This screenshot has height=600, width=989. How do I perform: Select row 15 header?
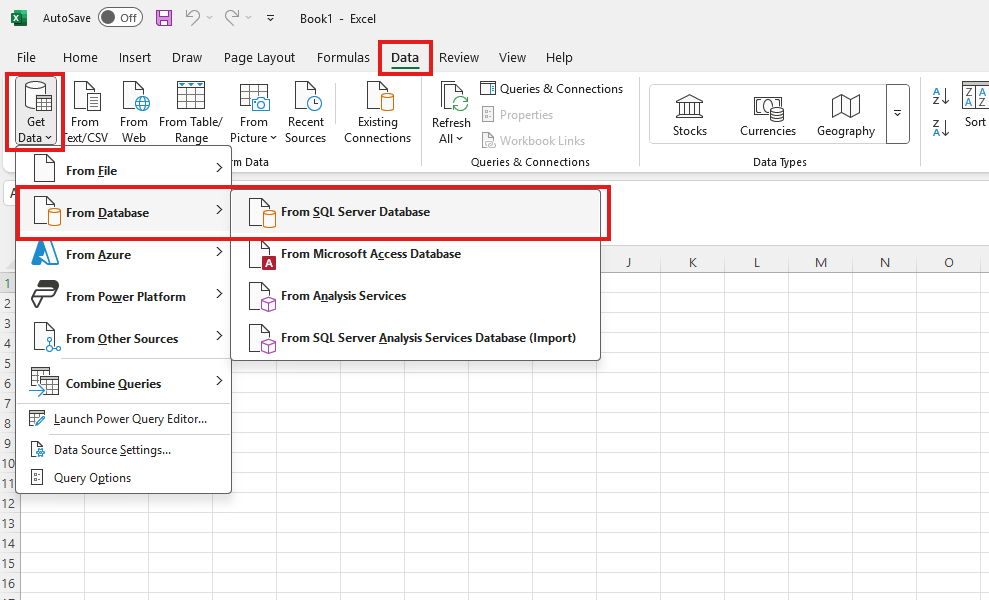(x=9, y=563)
